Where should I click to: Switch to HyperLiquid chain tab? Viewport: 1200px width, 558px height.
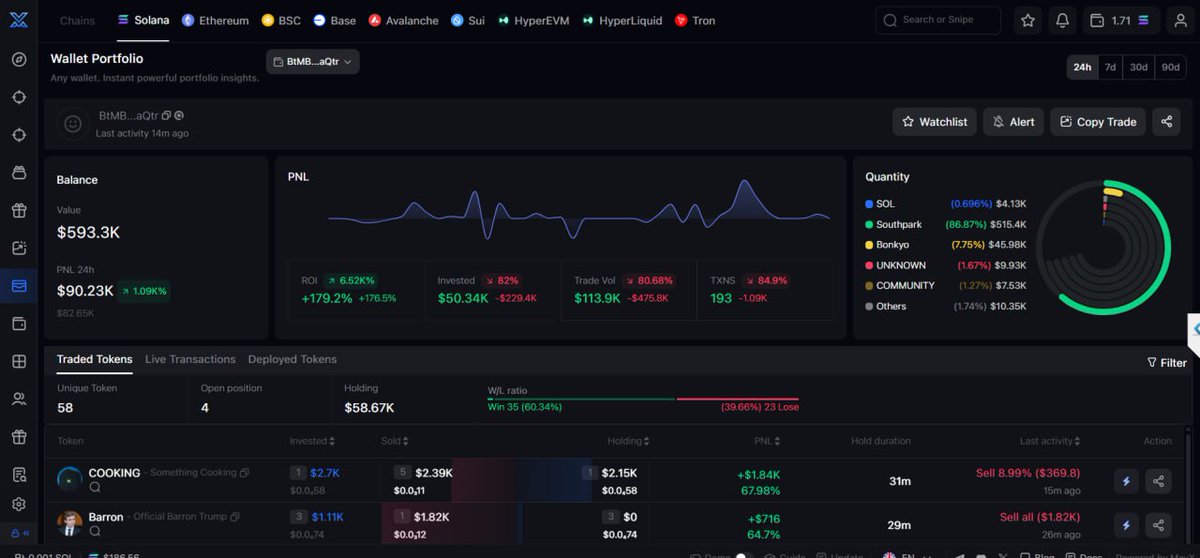622,20
